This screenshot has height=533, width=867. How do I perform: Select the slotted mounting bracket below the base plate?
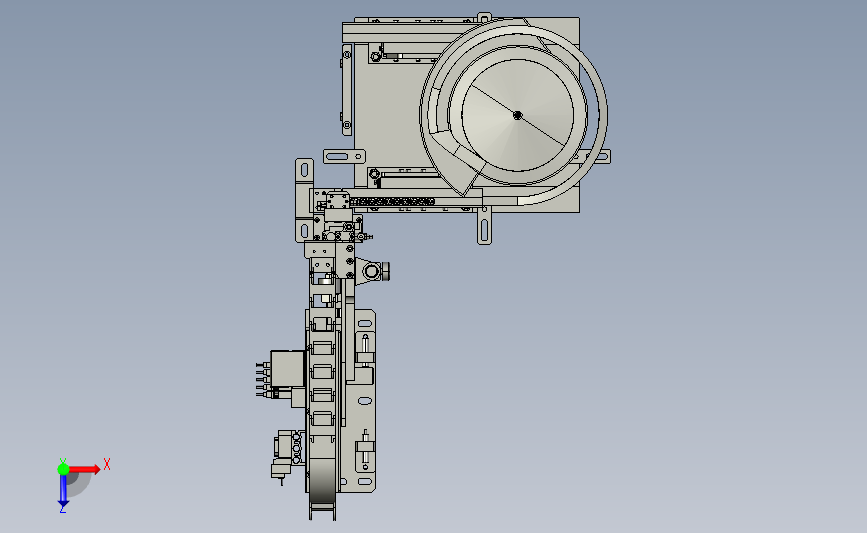484,227
